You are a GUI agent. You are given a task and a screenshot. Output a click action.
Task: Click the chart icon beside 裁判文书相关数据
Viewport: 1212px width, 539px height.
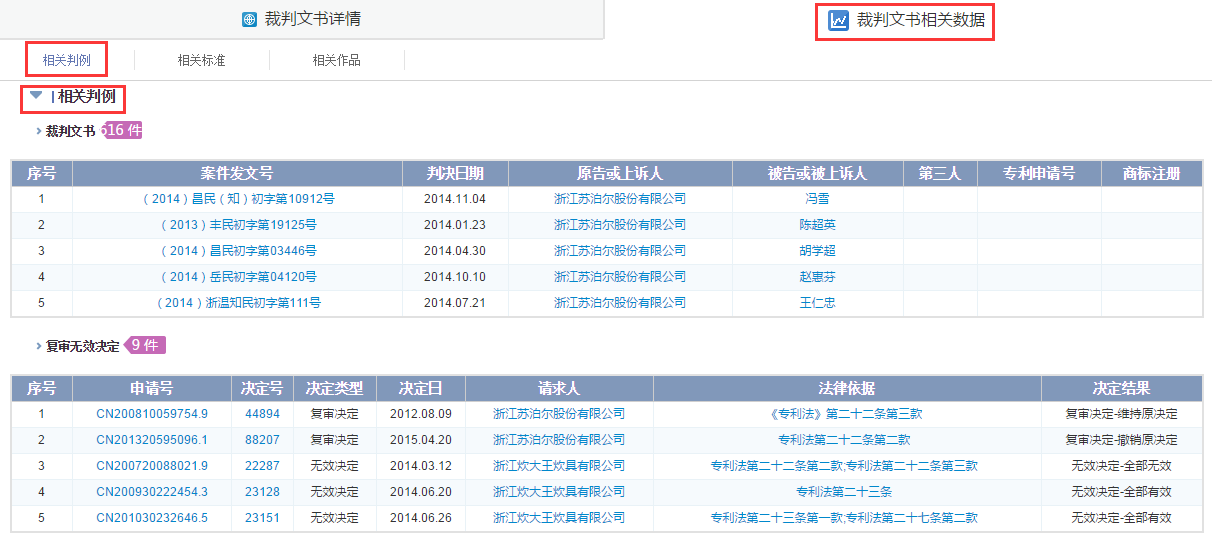pyautogui.click(x=838, y=20)
